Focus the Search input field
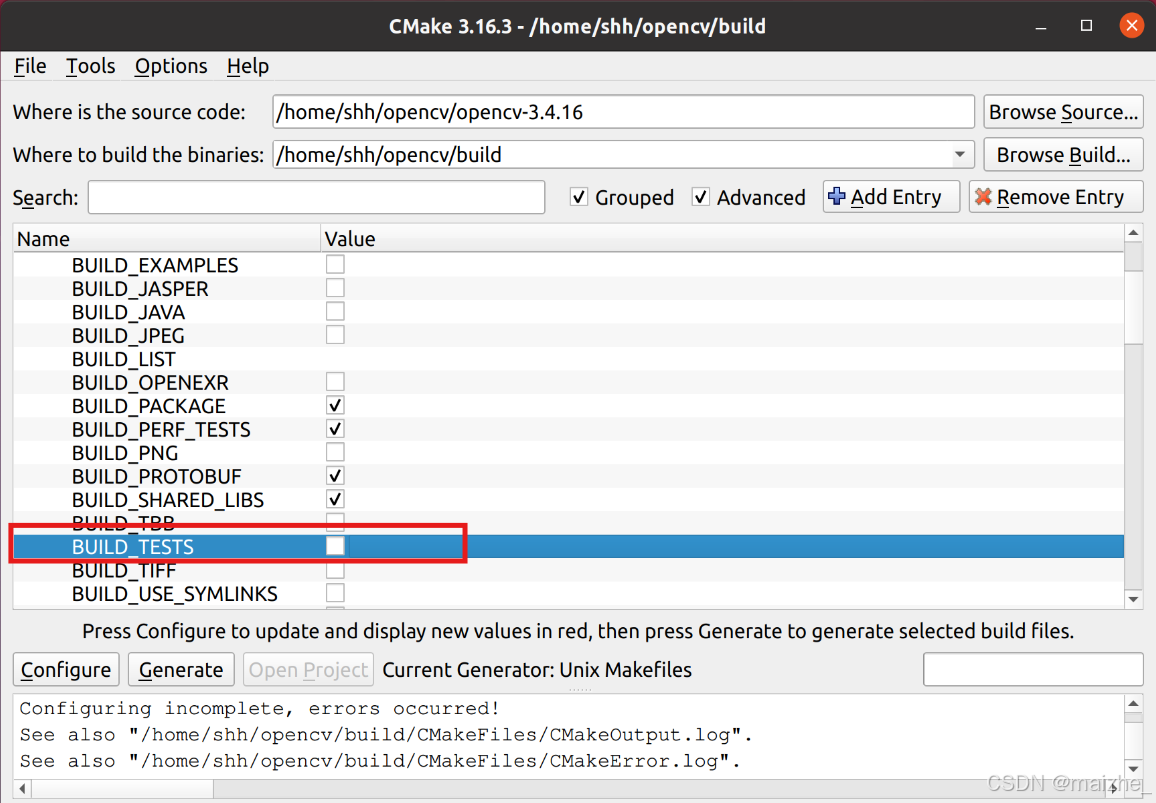Screen dimensions: 1156x803 316,198
